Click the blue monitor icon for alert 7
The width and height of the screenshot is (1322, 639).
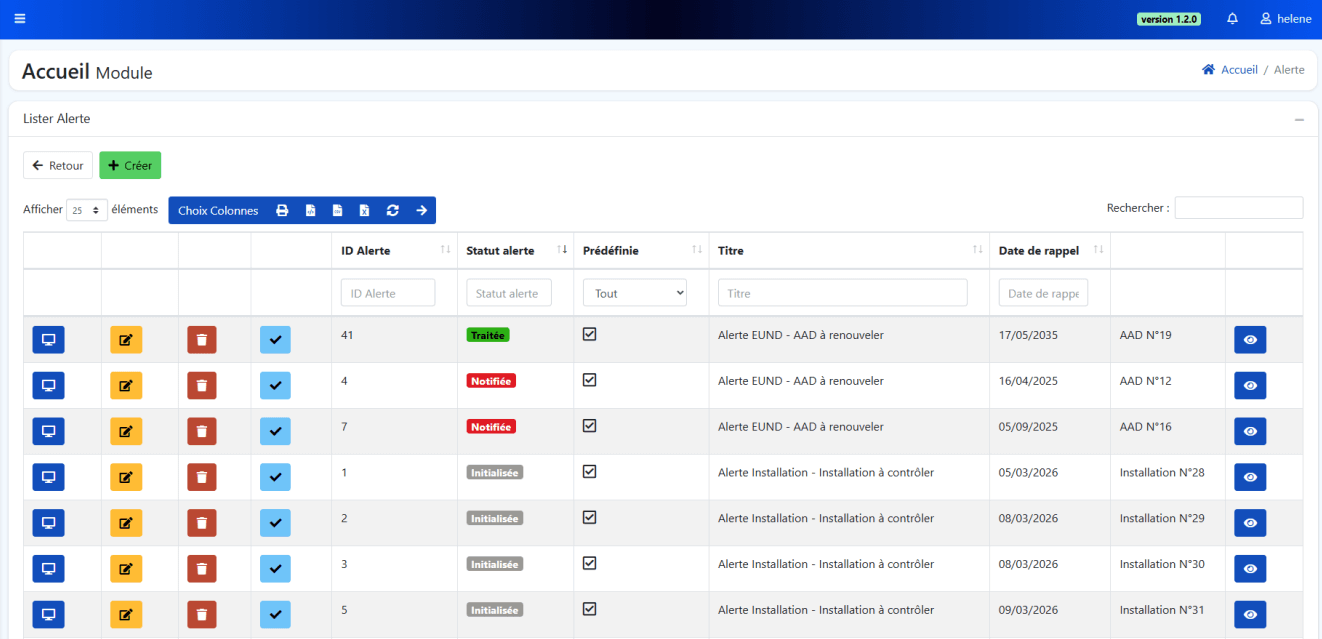click(48, 432)
